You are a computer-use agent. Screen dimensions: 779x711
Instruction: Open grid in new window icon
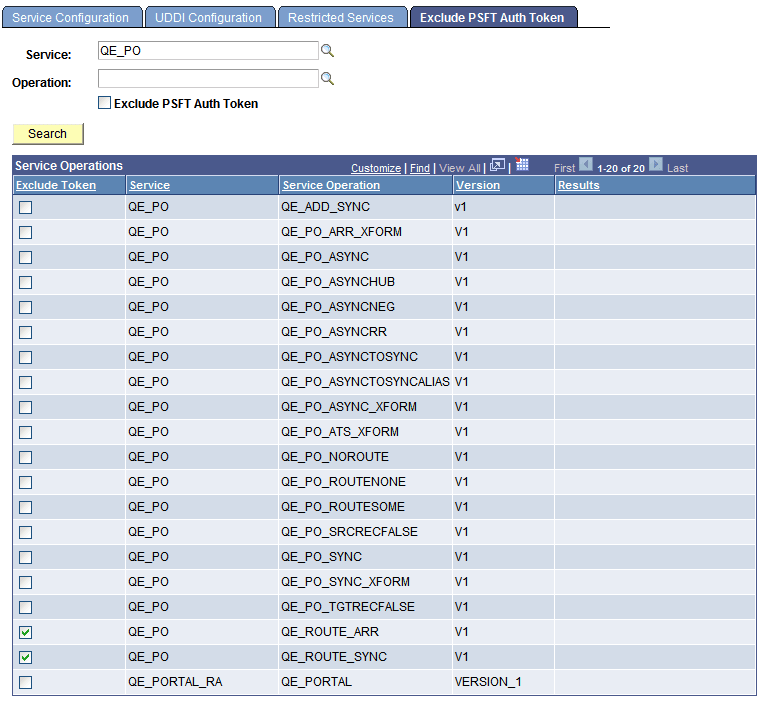coord(497,165)
